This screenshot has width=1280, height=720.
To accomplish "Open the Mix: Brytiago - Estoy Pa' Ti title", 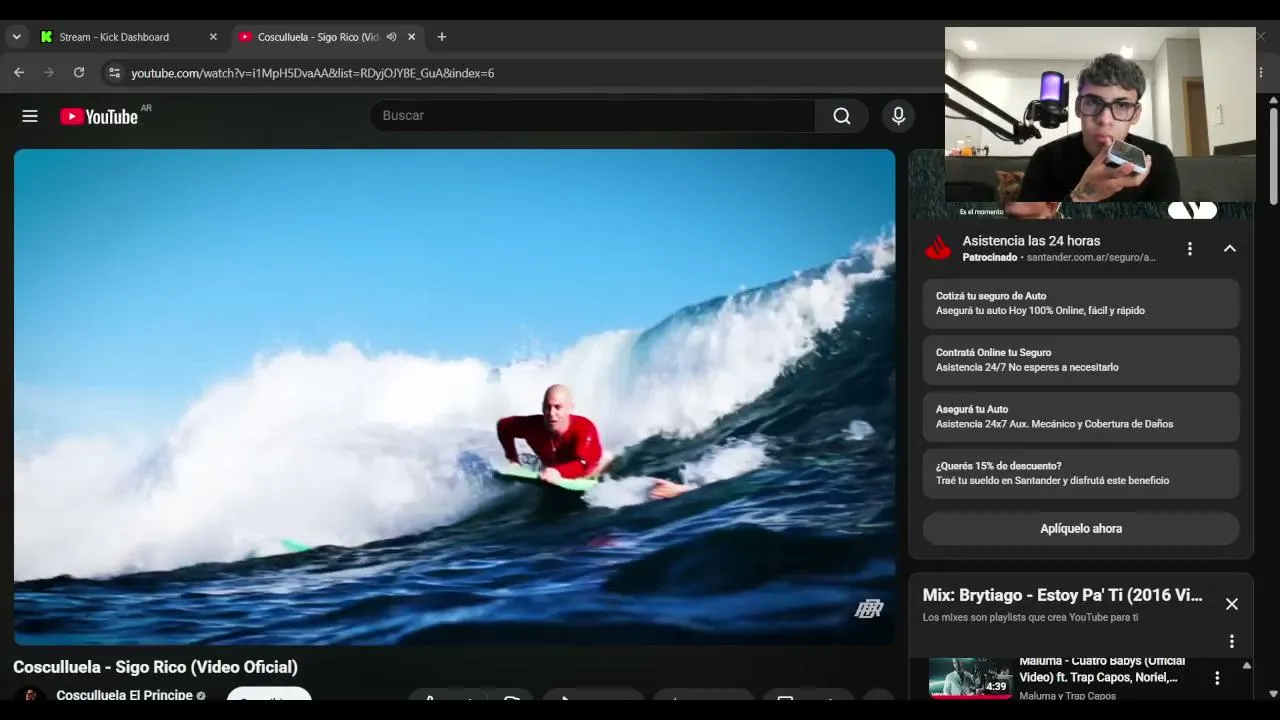I will 1062,595.
